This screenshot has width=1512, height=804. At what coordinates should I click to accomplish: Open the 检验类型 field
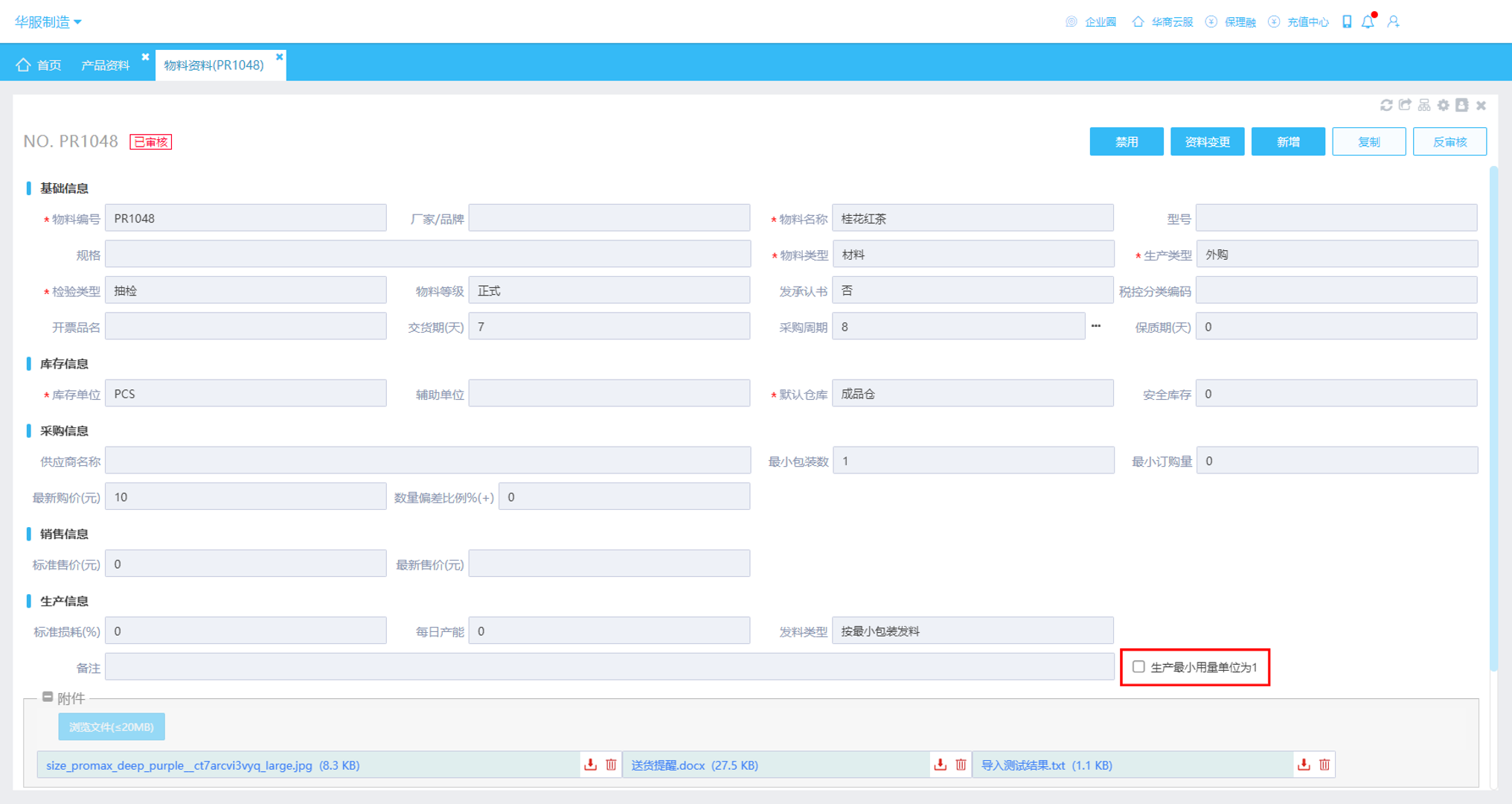click(246, 290)
